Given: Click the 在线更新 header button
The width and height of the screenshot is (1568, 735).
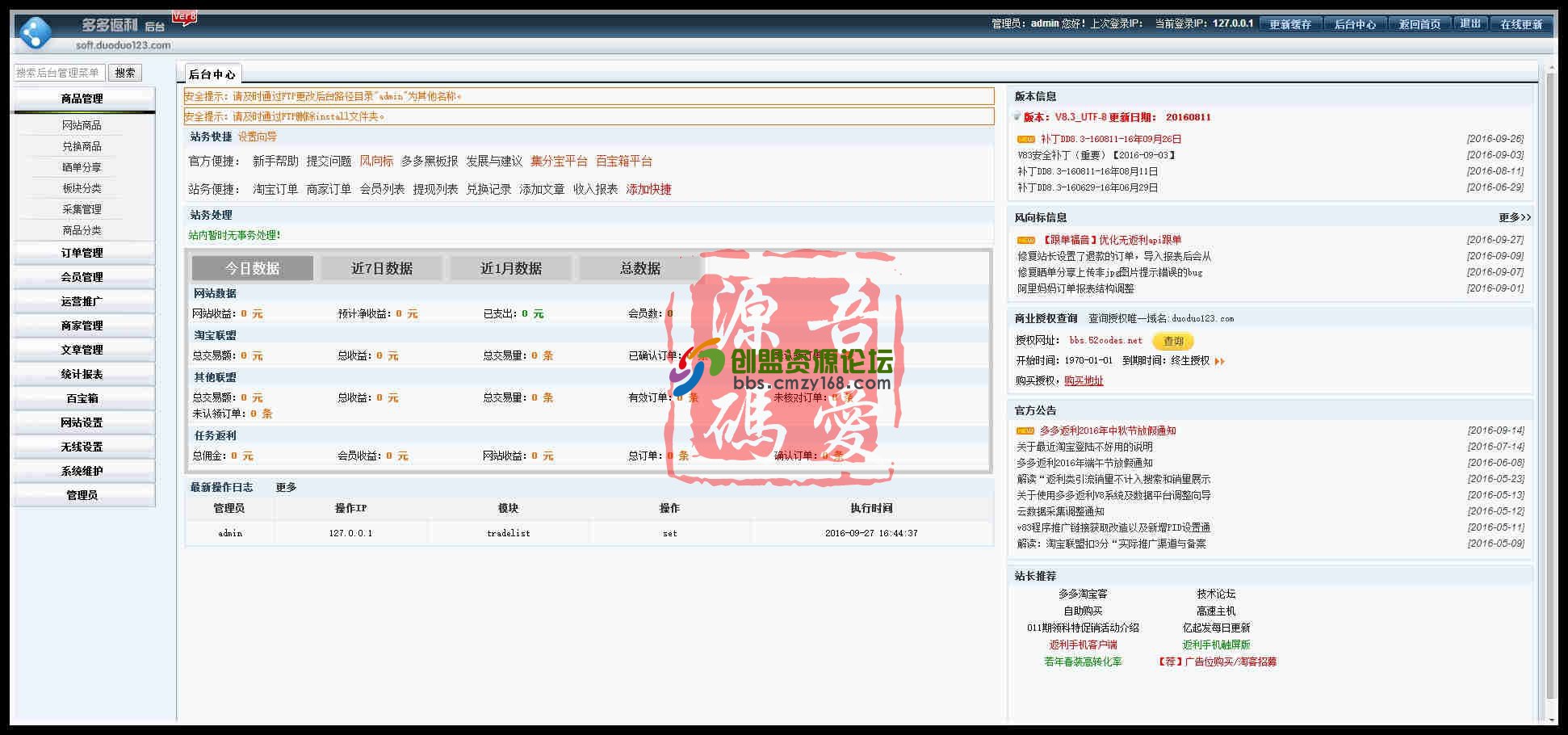Looking at the screenshot, I should pos(1521,24).
